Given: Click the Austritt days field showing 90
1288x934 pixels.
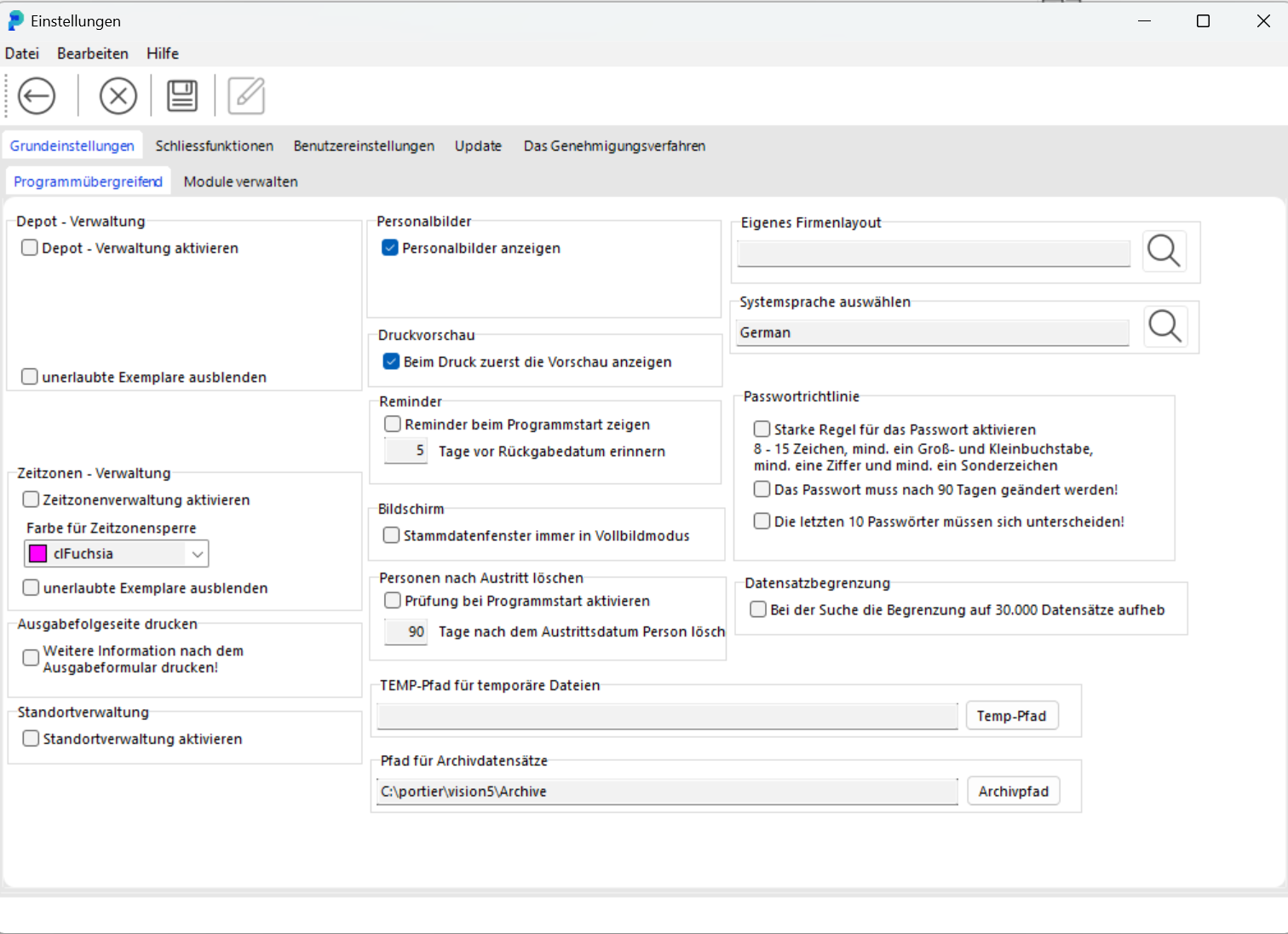Looking at the screenshot, I should (x=405, y=631).
